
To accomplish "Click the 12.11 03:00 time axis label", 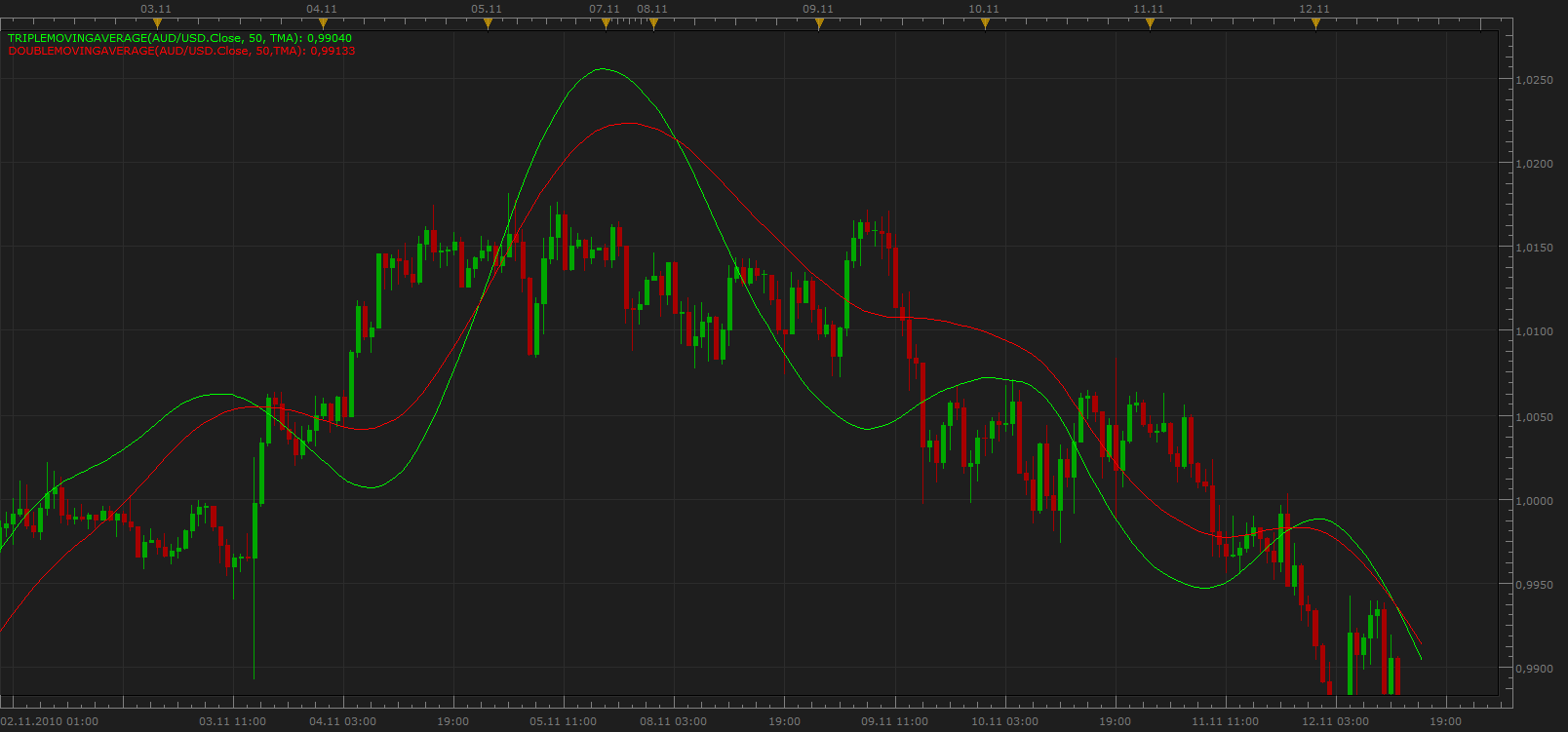I will [1335, 721].
